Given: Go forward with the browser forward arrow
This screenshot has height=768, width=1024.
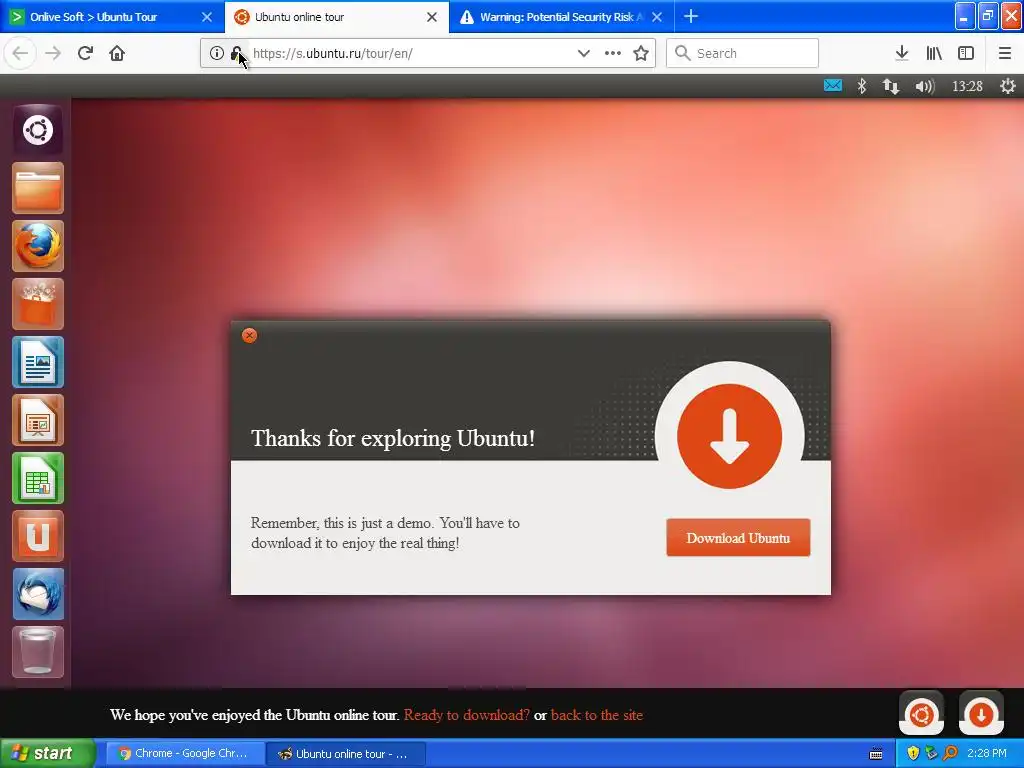Looking at the screenshot, I should [x=53, y=53].
